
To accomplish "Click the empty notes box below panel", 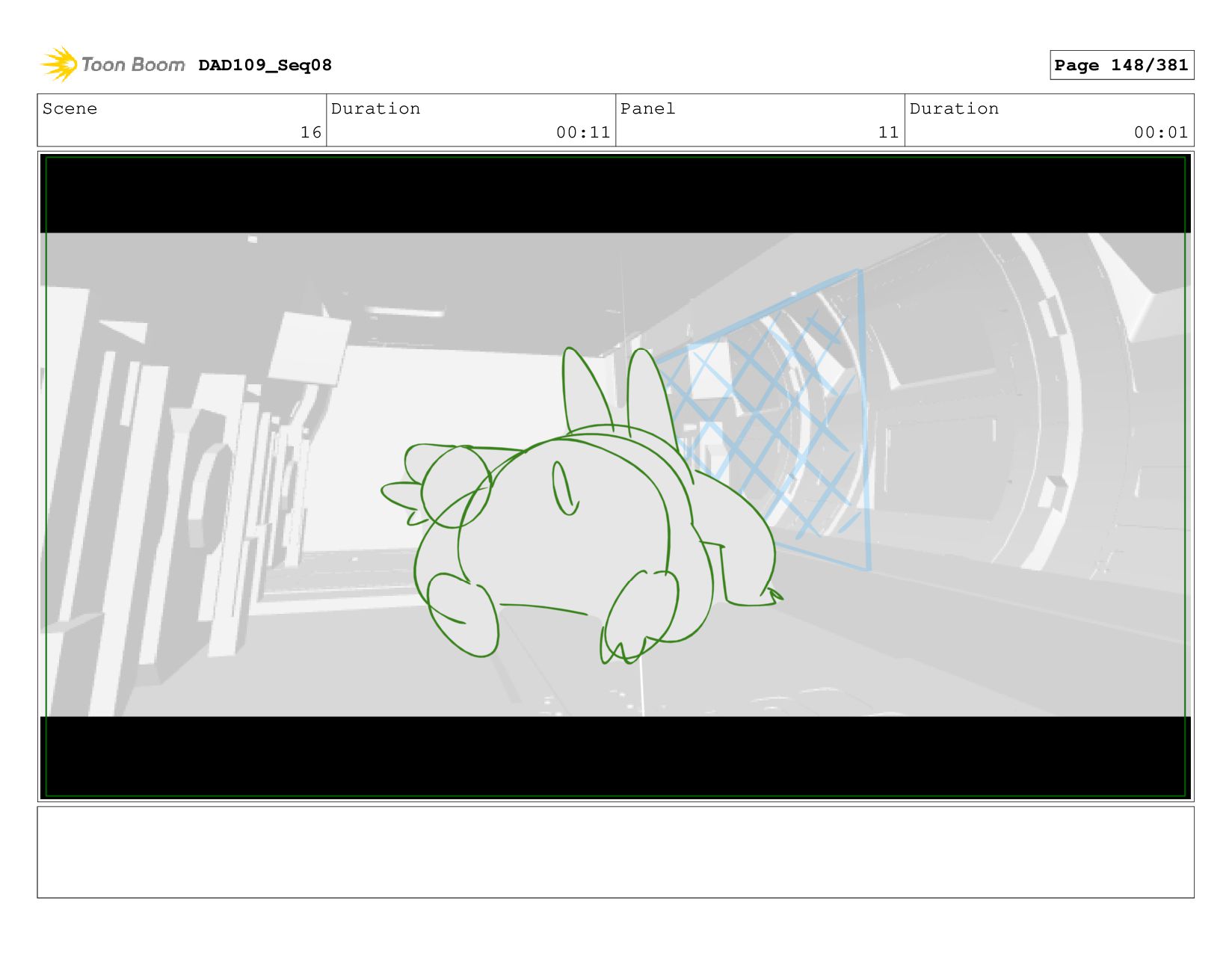I will (x=615, y=852).
